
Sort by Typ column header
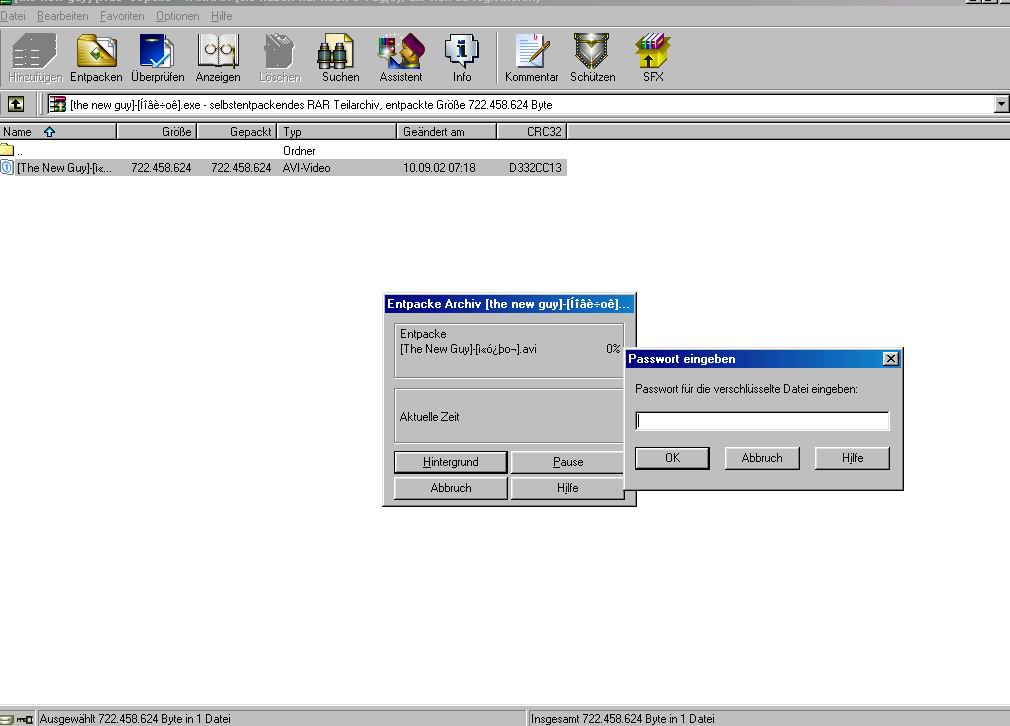(336, 131)
